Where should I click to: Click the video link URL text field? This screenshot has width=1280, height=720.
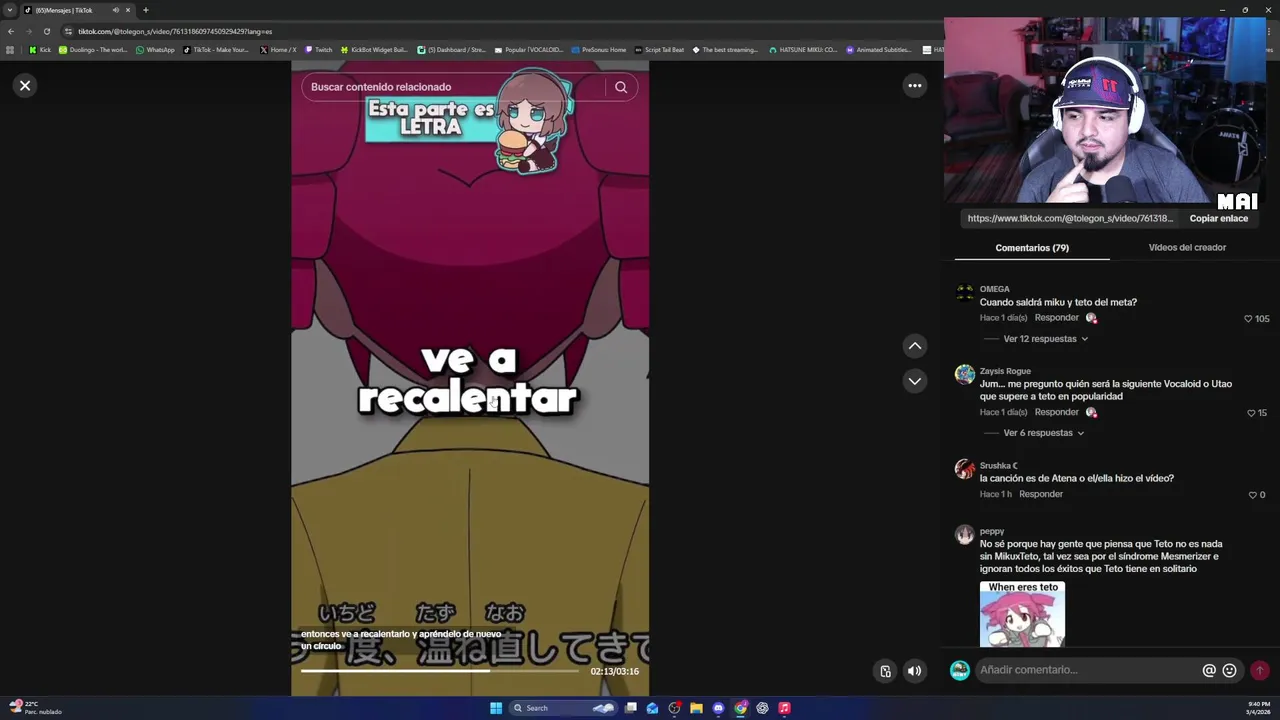(1070, 218)
